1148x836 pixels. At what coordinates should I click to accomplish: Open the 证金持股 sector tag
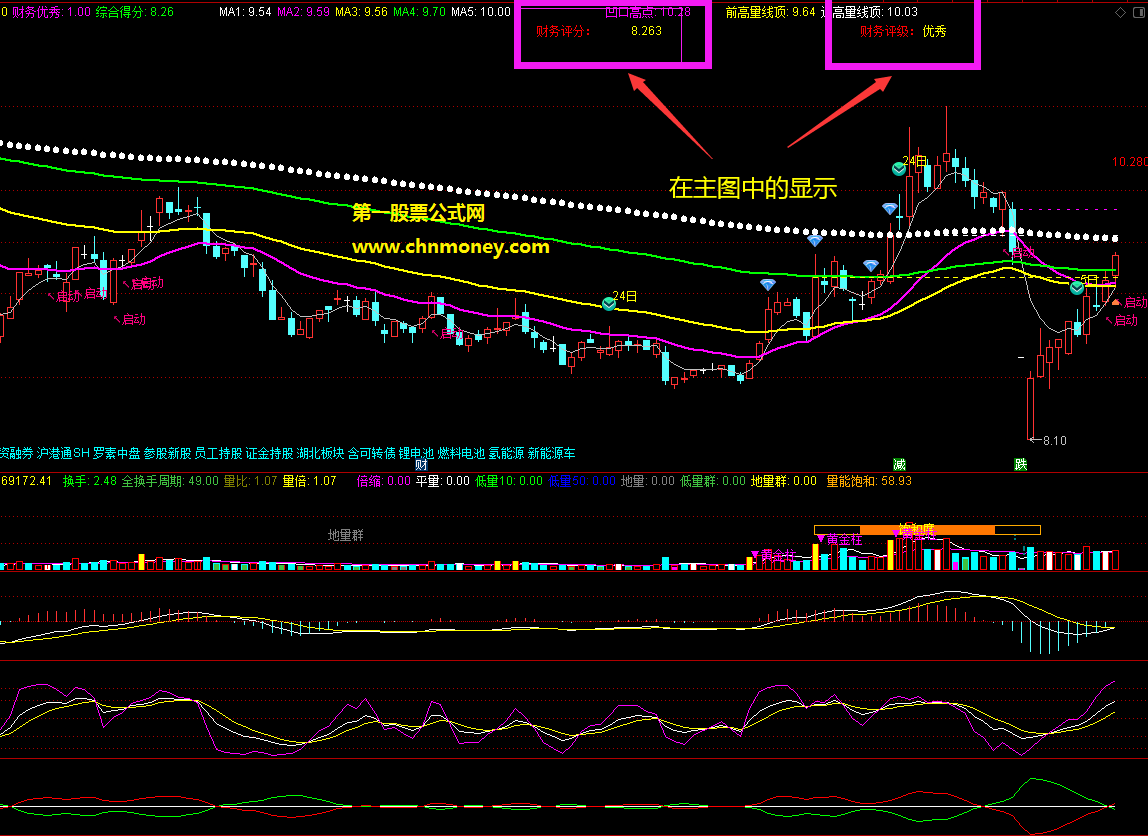[269, 453]
